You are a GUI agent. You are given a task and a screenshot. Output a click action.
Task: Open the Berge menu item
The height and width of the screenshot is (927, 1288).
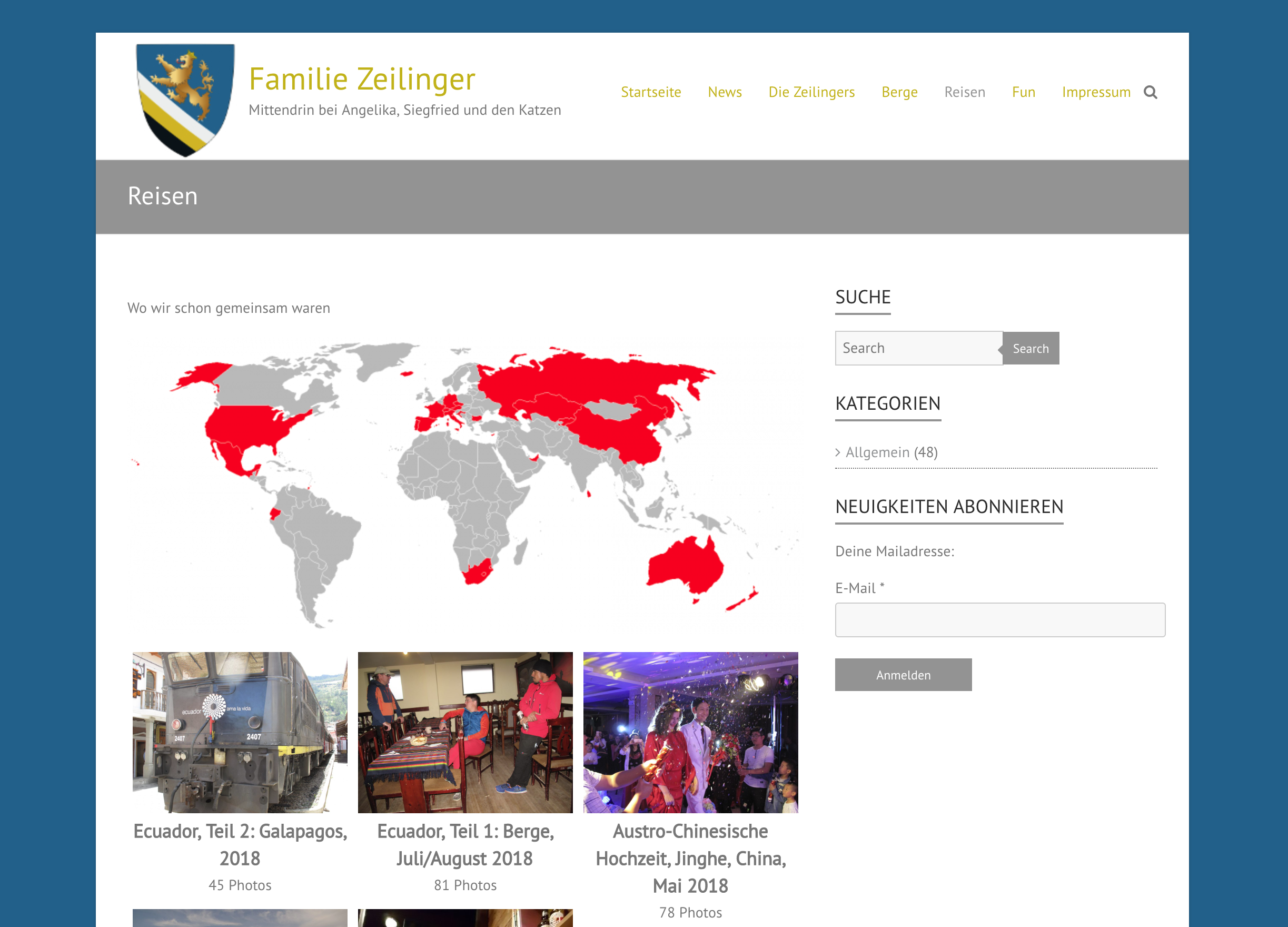pyautogui.click(x=899, y=92)
